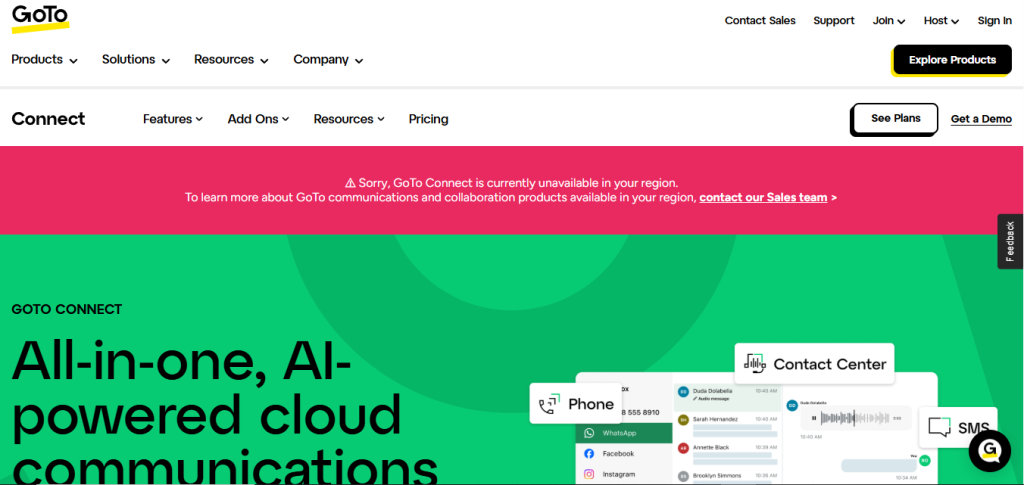This screenshot has height=485, width=1024.
Task: Expand the Add Ons dropdown
Action: 258,119
